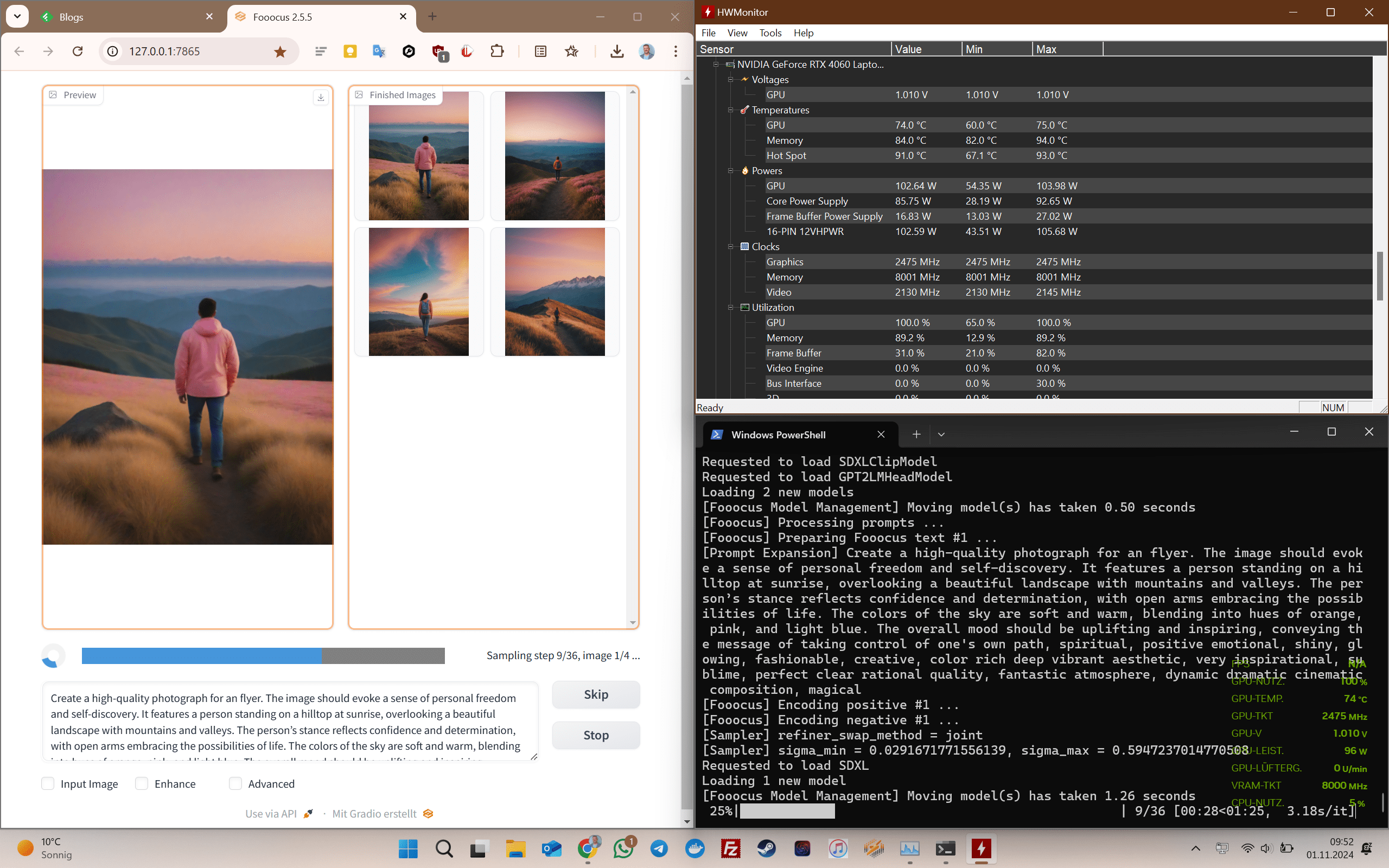
Task: Open PowerShell new-tab profile dropdown
Action: [x=941, y=435]
